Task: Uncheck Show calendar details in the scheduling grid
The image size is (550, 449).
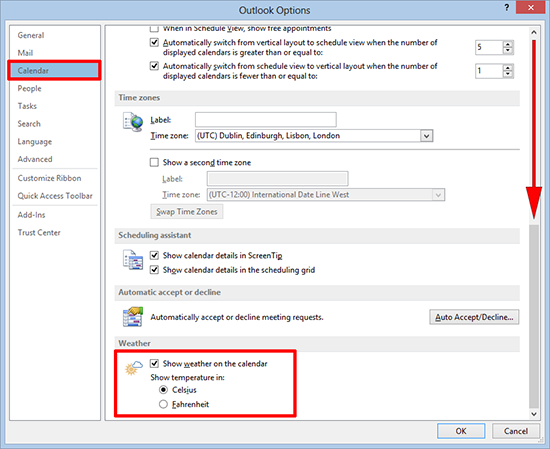Action: pos(154,270)
